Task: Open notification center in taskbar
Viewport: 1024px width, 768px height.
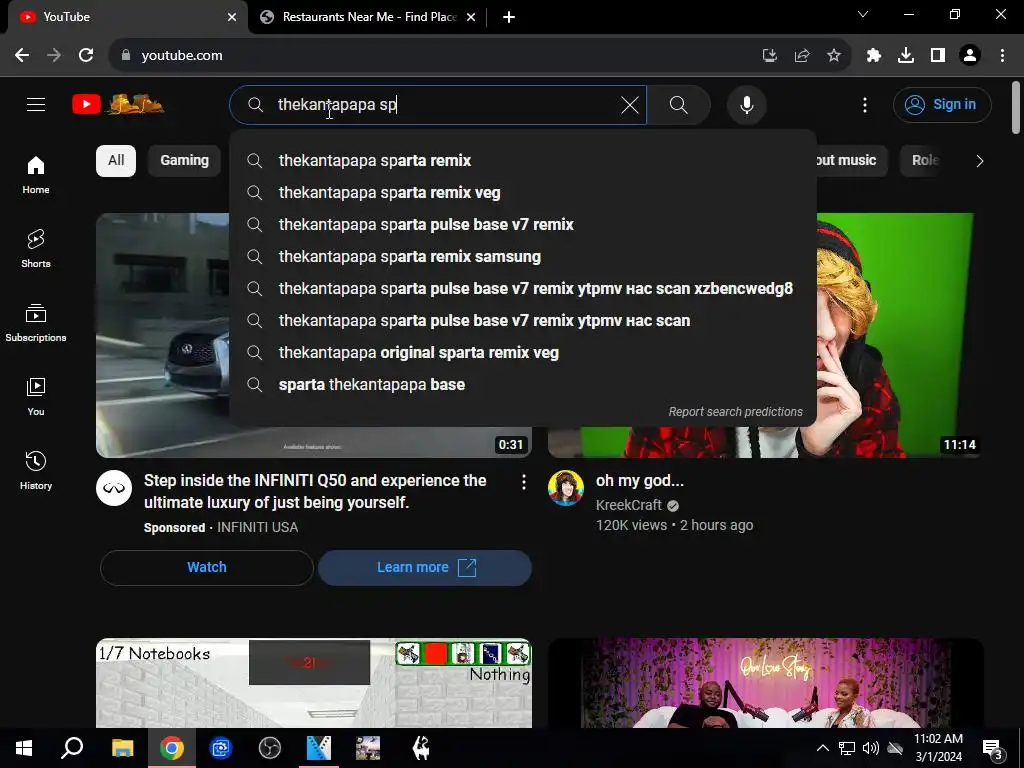Action: pyautogui.click(x=992, y=748)
